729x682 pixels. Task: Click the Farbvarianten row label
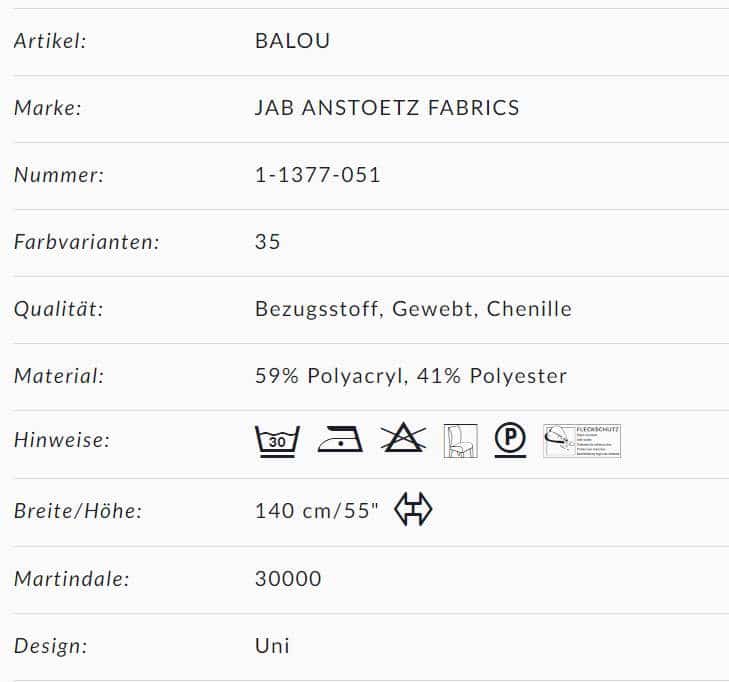click(87, 242)
